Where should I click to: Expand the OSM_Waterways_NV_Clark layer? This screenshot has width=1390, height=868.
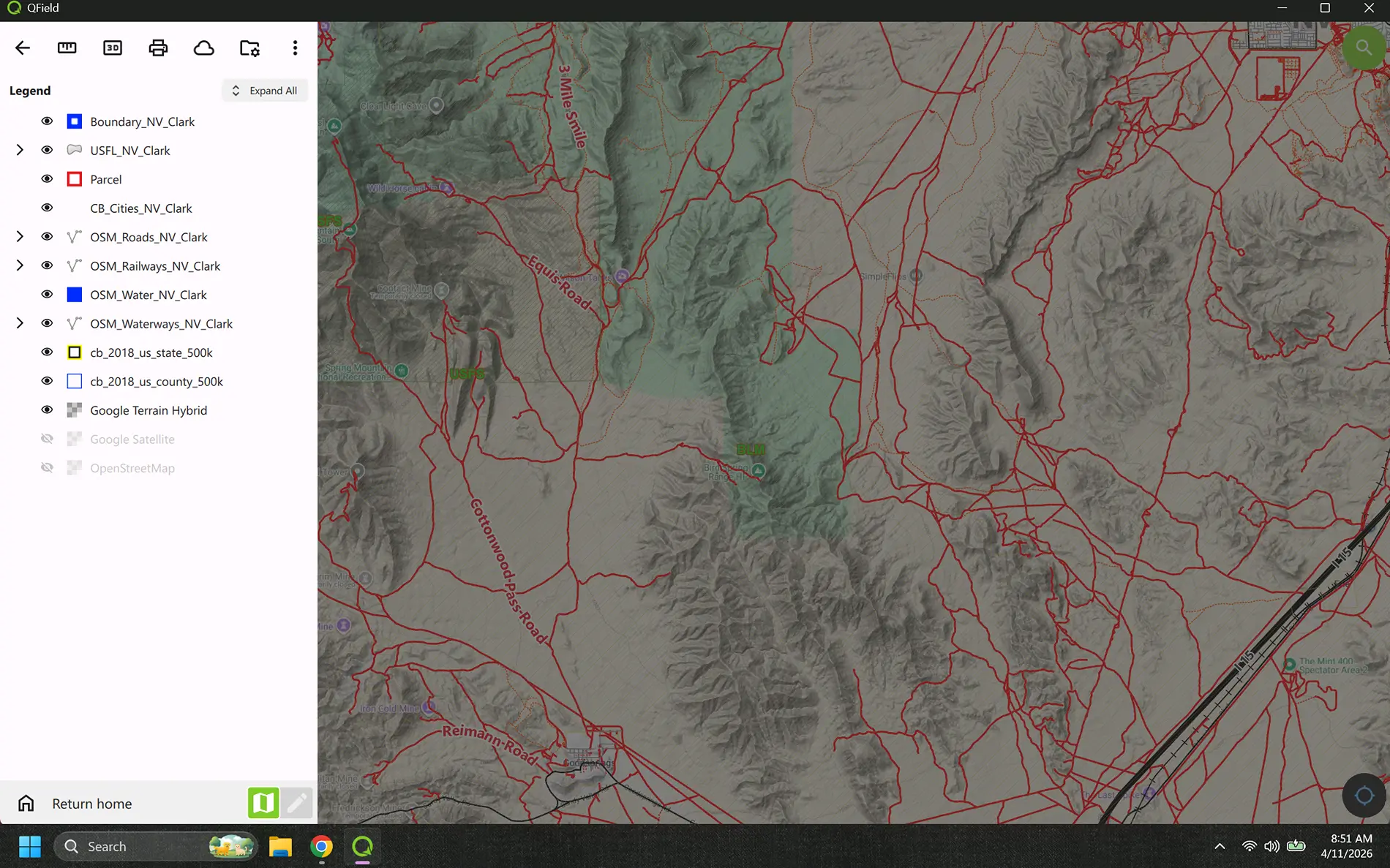(x=20, y=323)
